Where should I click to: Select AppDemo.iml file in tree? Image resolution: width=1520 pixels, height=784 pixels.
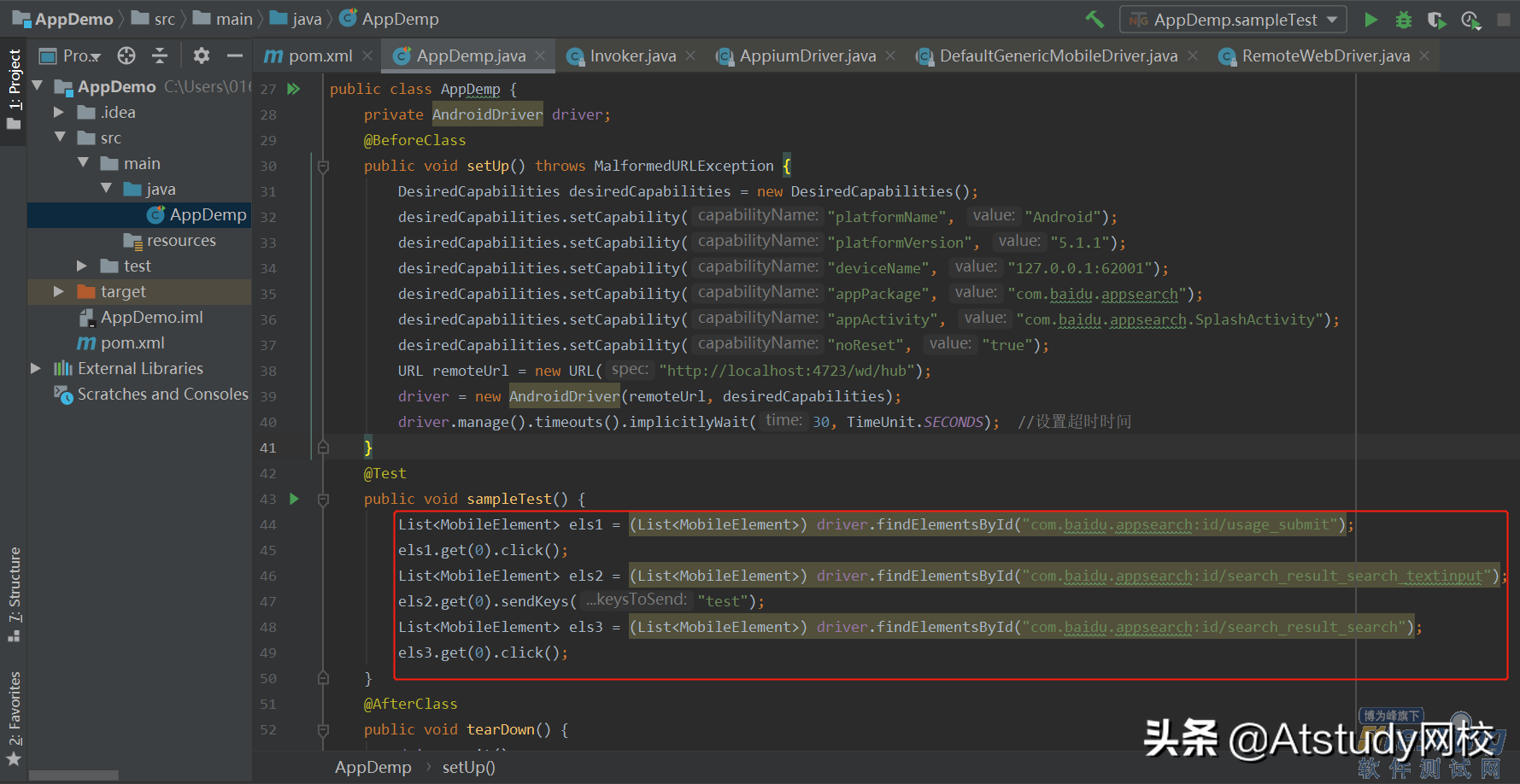141,317
